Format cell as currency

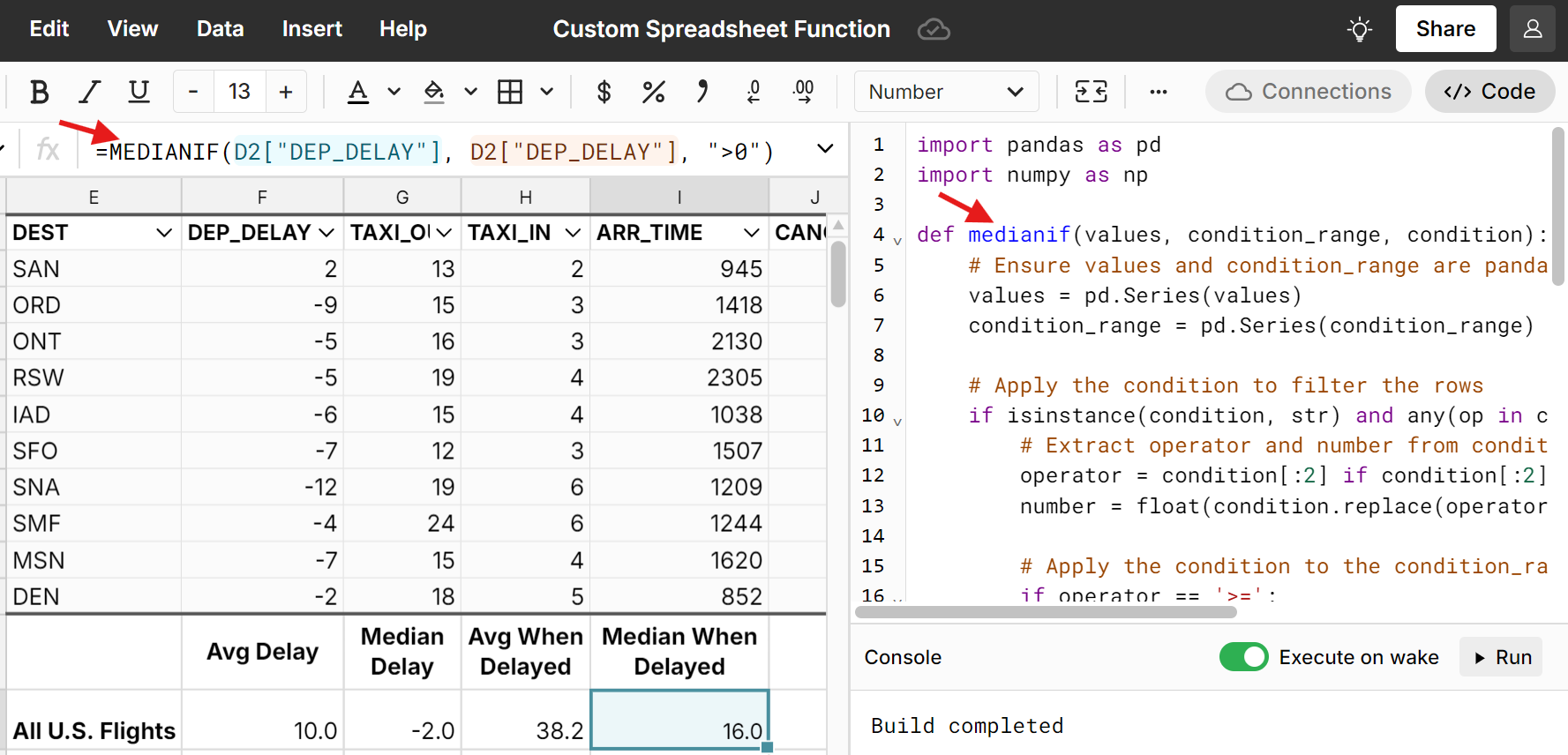pos(604,92)
